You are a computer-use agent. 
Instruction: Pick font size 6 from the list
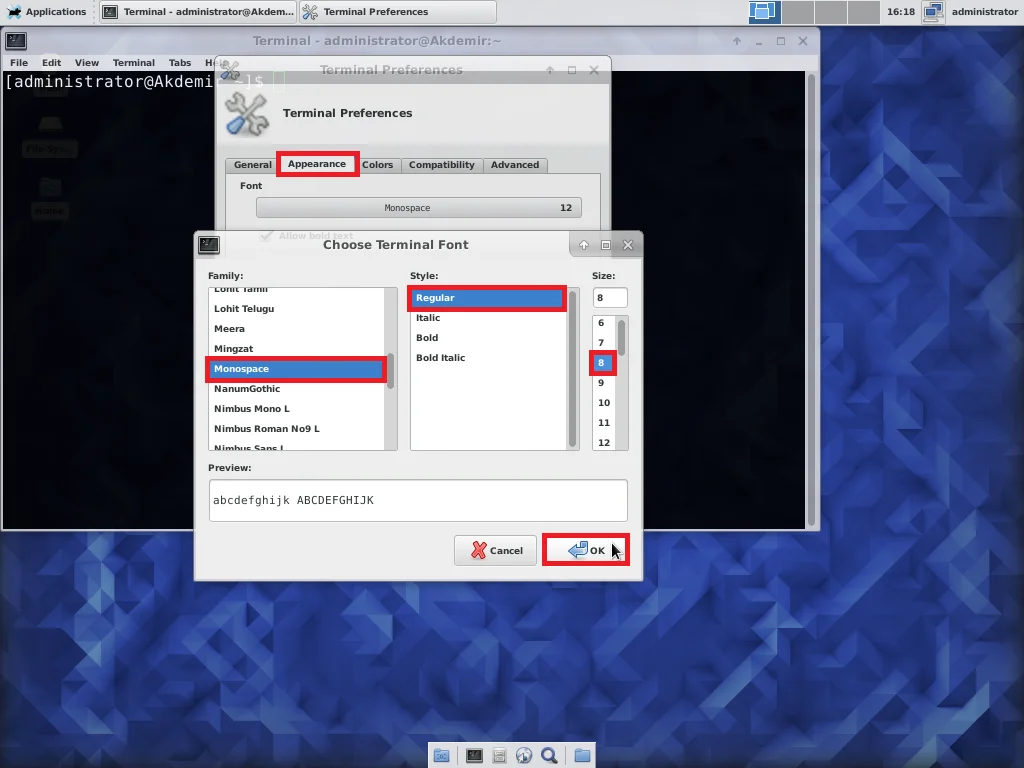pos(601,323)
